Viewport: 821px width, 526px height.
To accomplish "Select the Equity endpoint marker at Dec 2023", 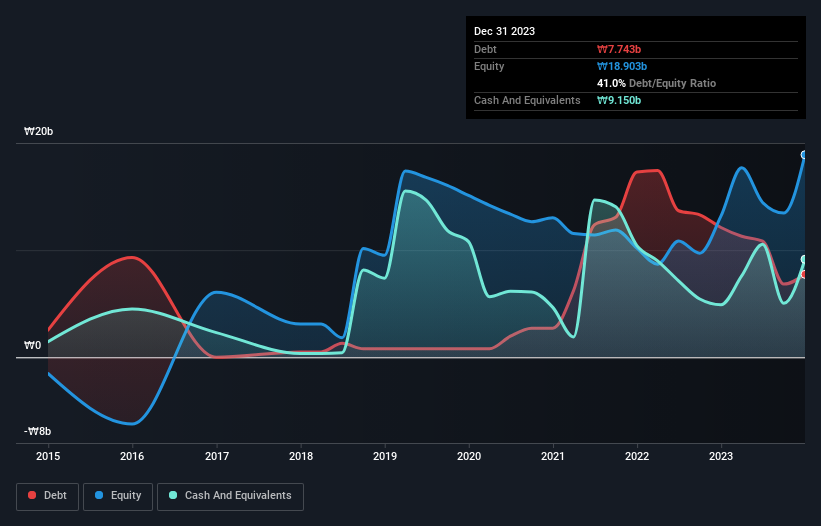I will (x=804, y=154).
